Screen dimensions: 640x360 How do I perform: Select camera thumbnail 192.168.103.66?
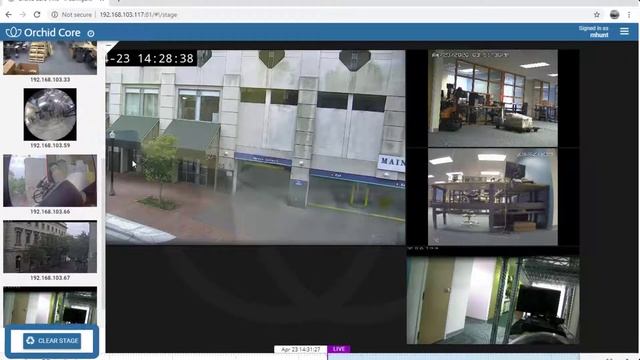(x=50, y=180)
